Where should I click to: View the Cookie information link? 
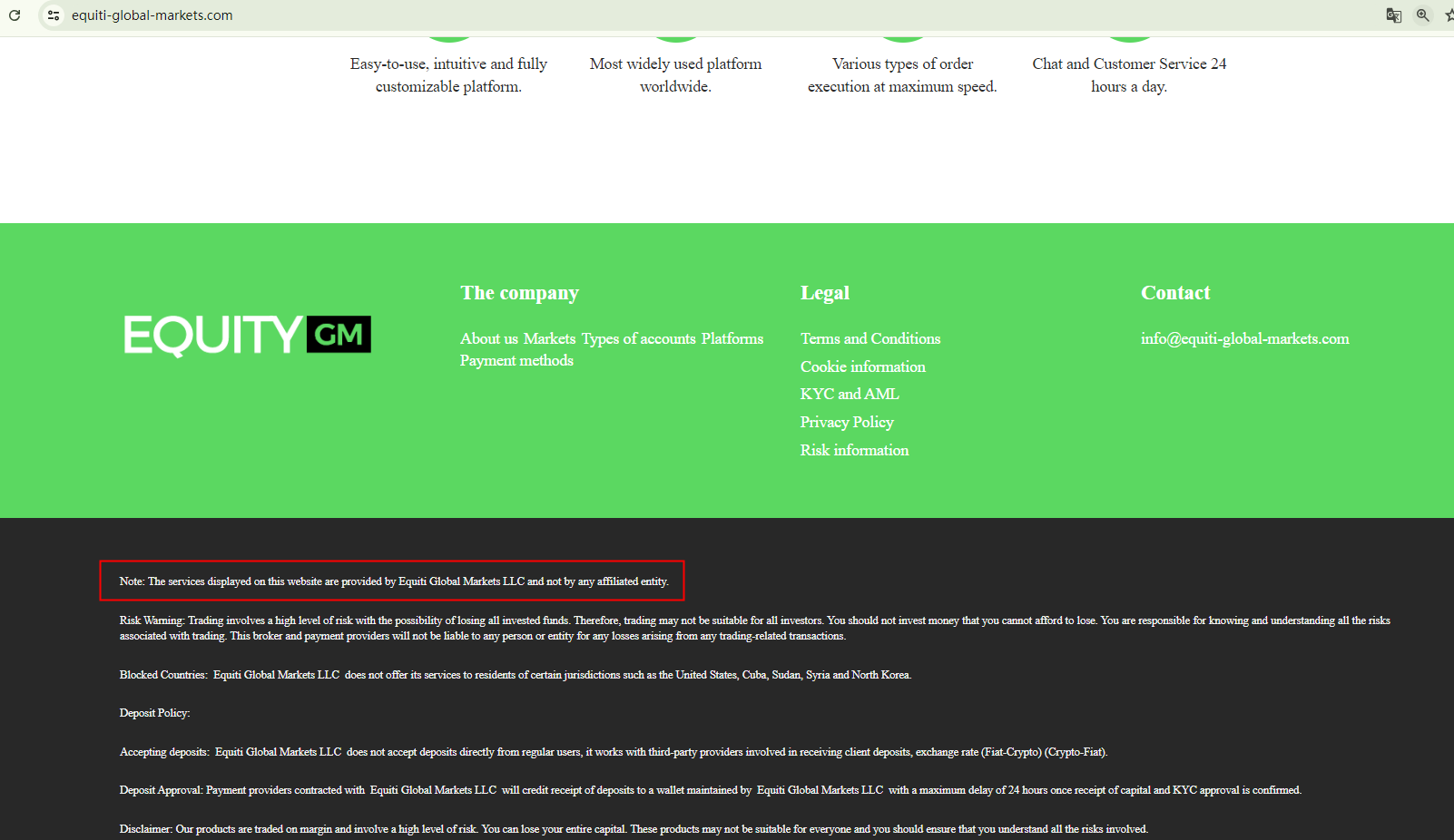point(863,366)
